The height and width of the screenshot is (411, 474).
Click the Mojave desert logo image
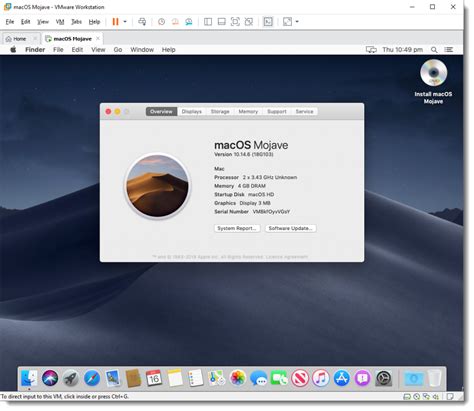click(157, 186)
